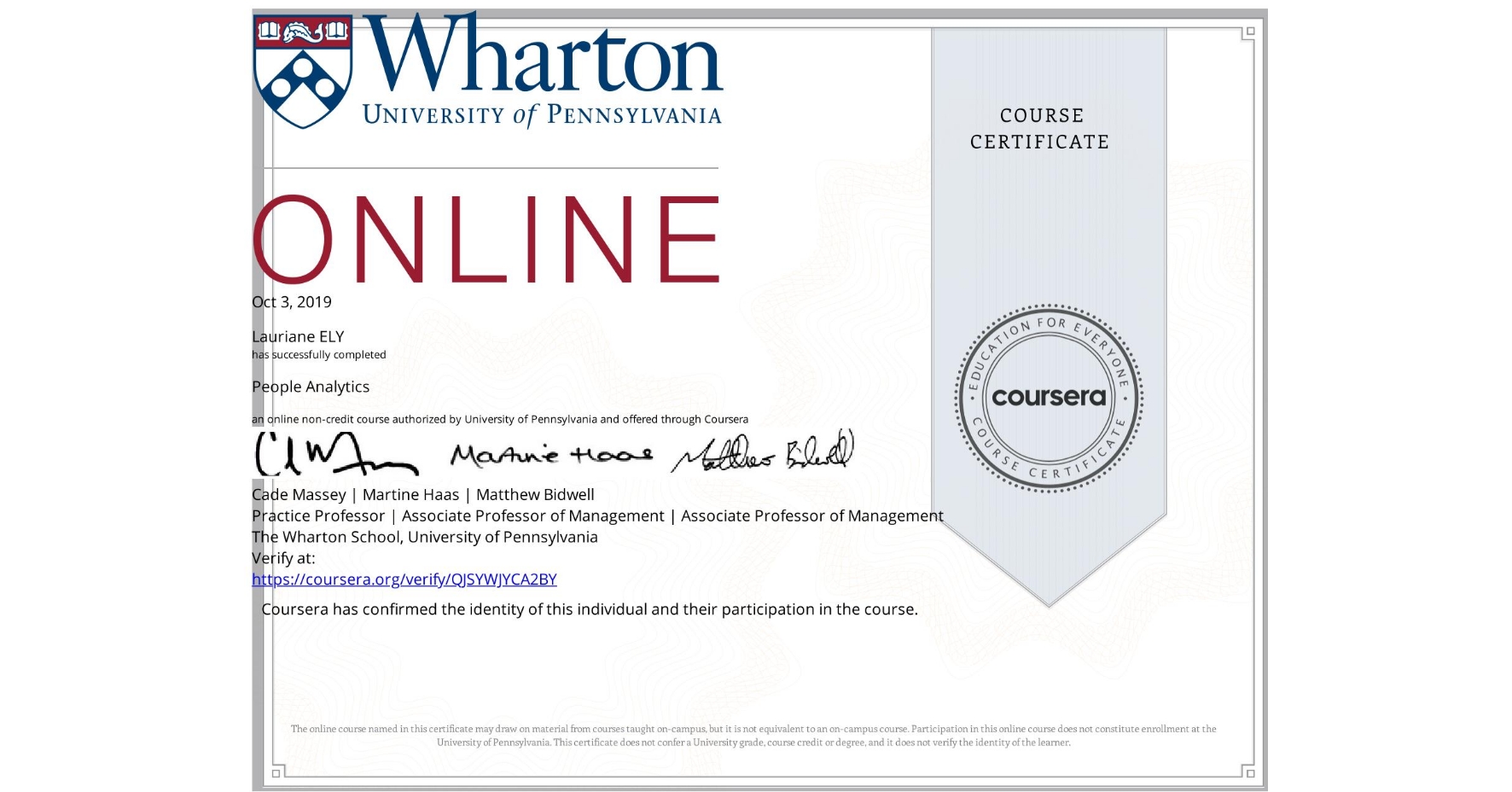1512x792 pixels.
Task: Click the Penn shield crest emblem
Action: (x=303, y=72)
